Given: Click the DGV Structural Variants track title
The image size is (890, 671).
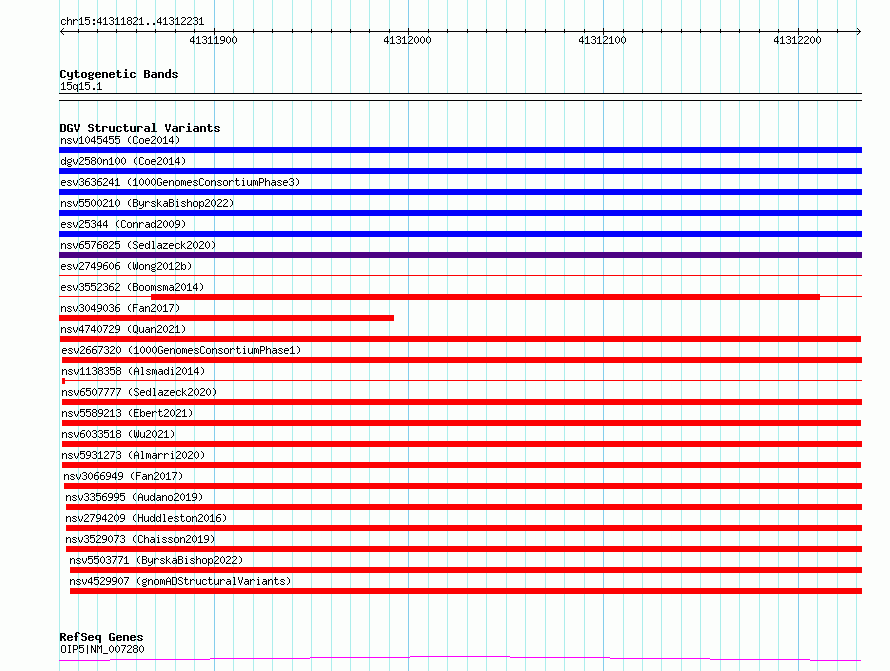Looking at the screenshot, I should (140, 128).
